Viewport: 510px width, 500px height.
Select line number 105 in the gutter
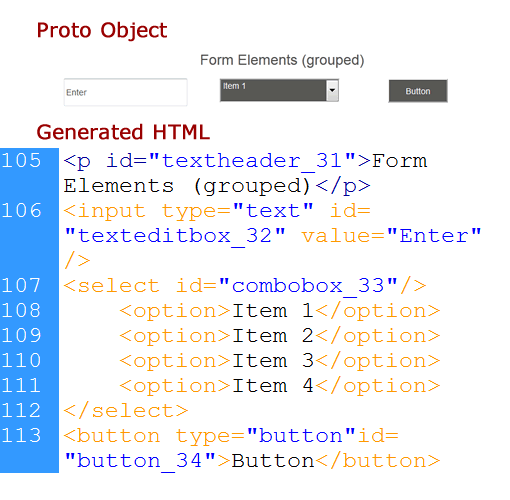(x=21, y=160)
